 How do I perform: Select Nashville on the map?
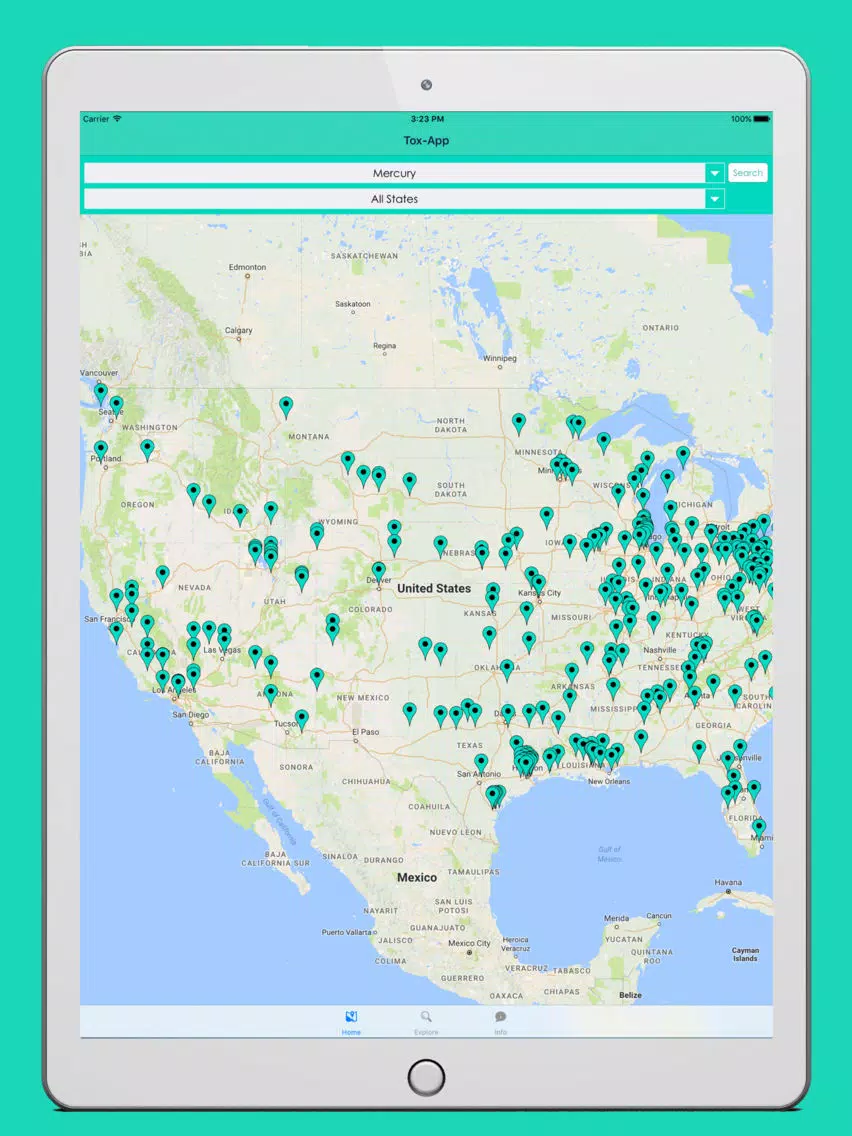pos(659,650)
